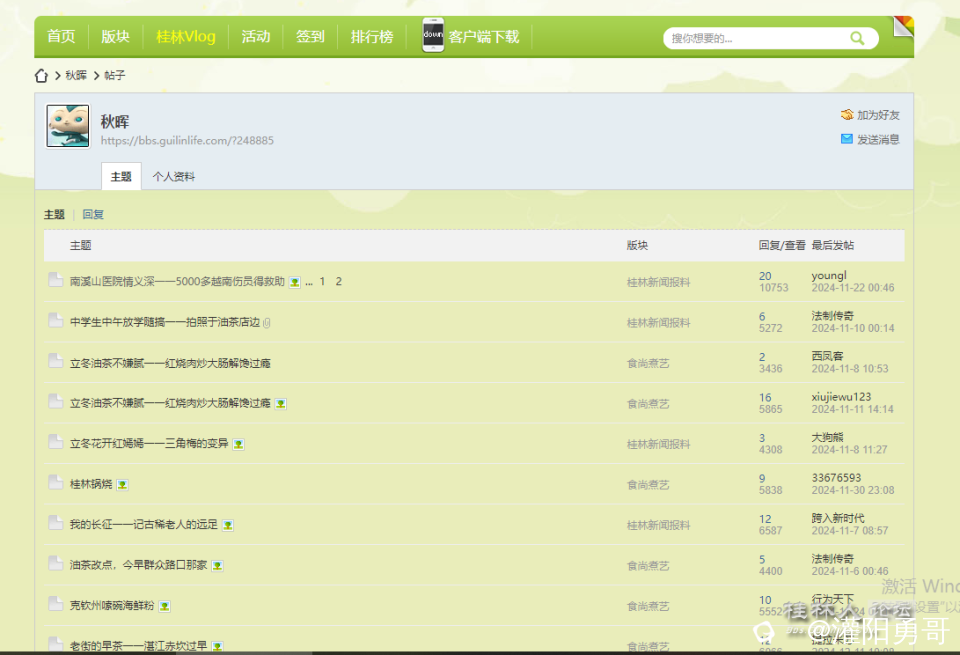The image size is (960, 655).
Task: Go to page 2 of 南溪山医院 thread
Action: tap(339, 282)
